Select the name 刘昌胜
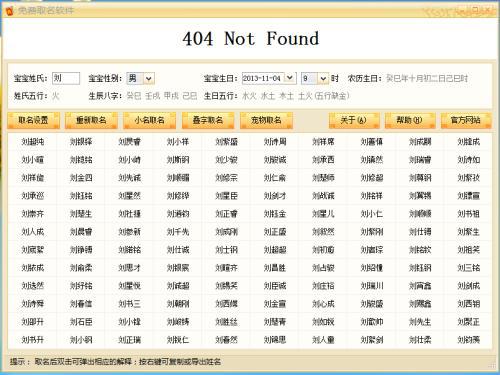The height and width of the screenshot is (375, 500). pyautogui.click(x=275, y=268)
